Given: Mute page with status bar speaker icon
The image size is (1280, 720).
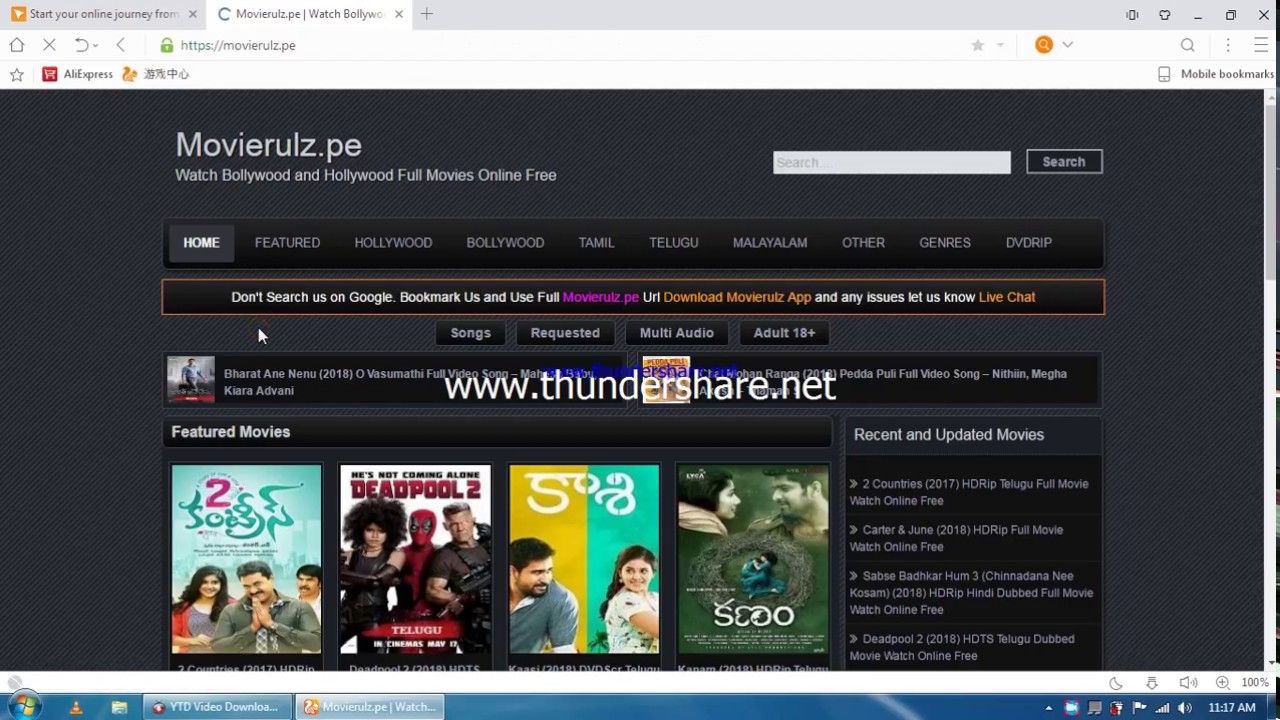Looking at the screenshot, I should coord(1188,682).
